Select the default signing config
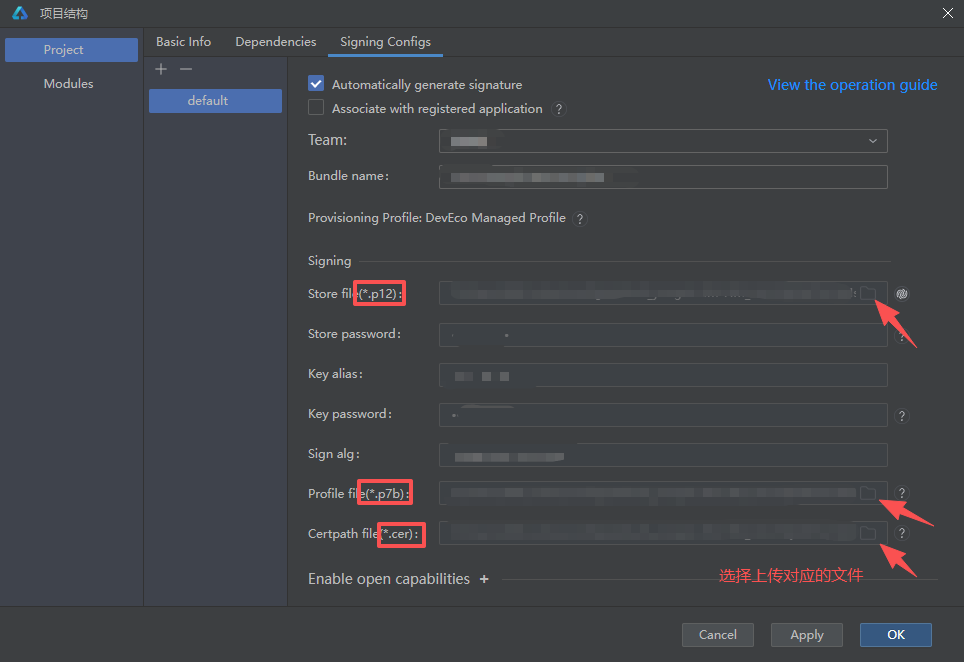The height and width of the screenshot is (662, 964). pos(215,101)
